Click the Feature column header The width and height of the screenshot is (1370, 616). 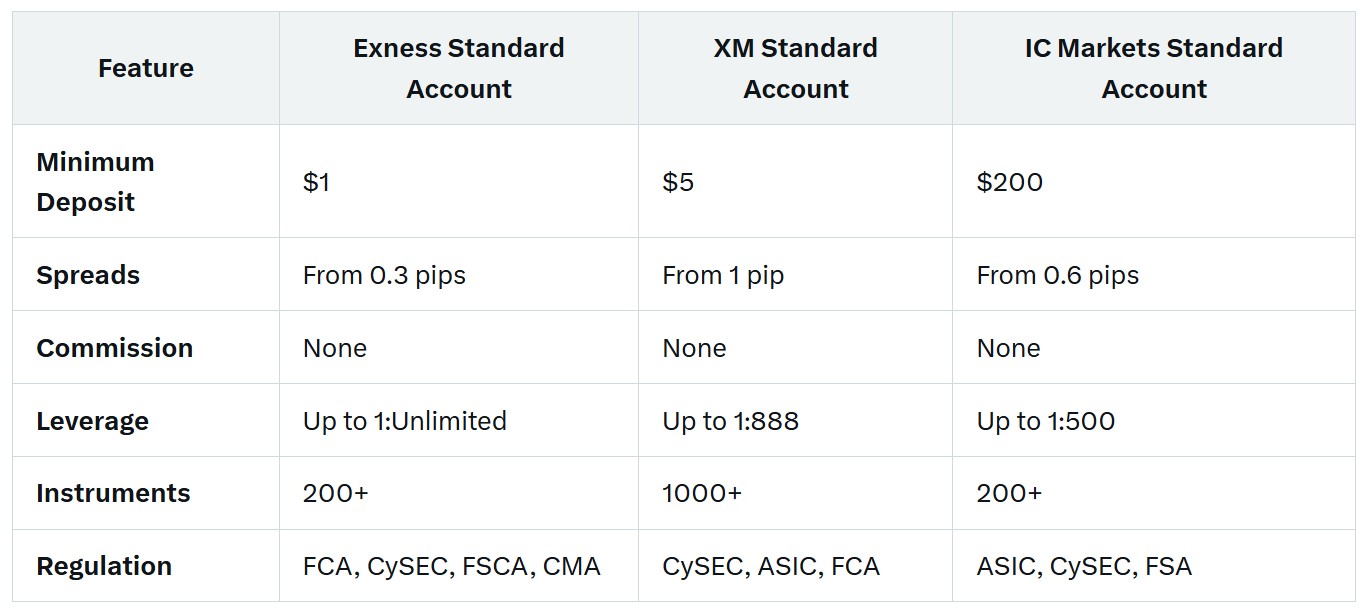coord(146,69)
